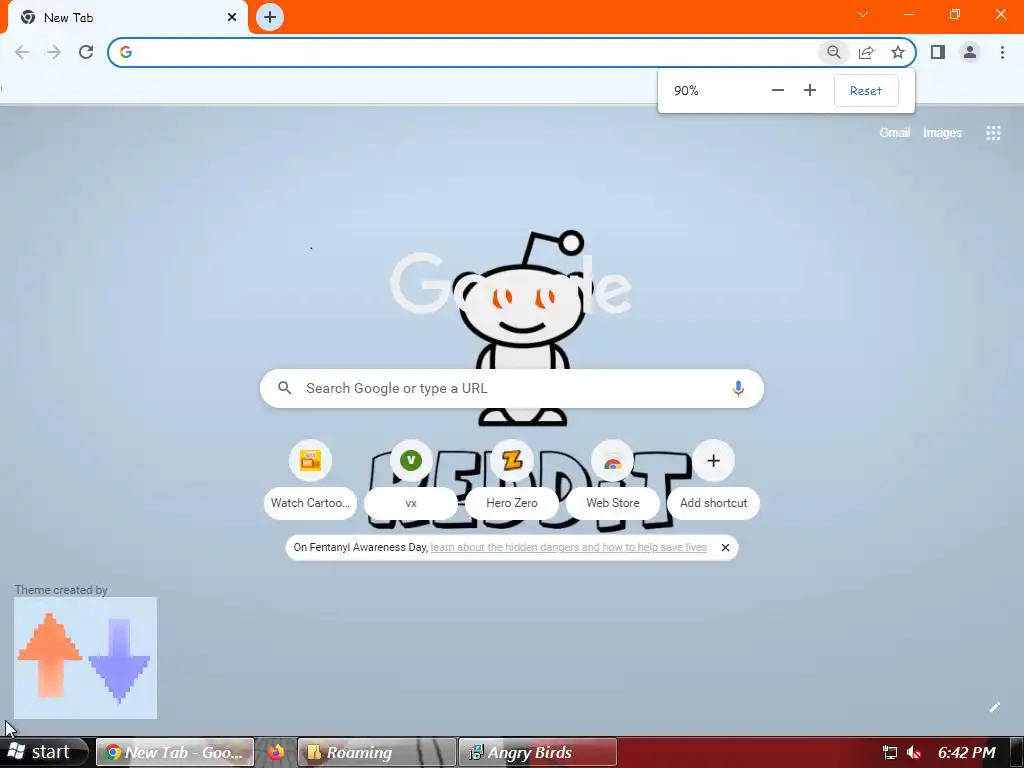This screenshot has width=1024, height=768.
Task: Reload the current page
Action: pos(86,52)
